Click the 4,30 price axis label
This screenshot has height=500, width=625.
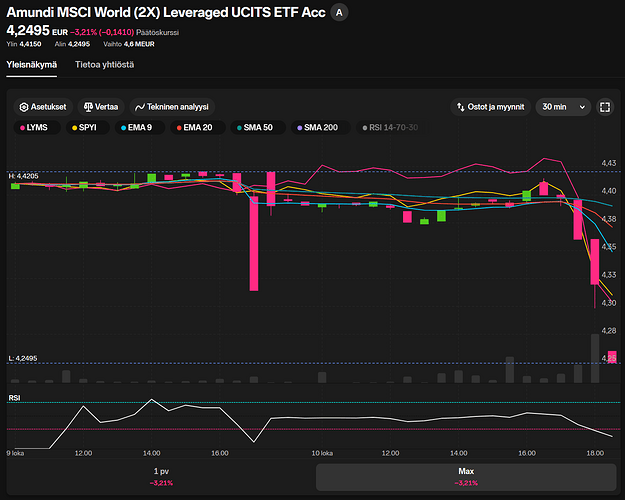609,303
